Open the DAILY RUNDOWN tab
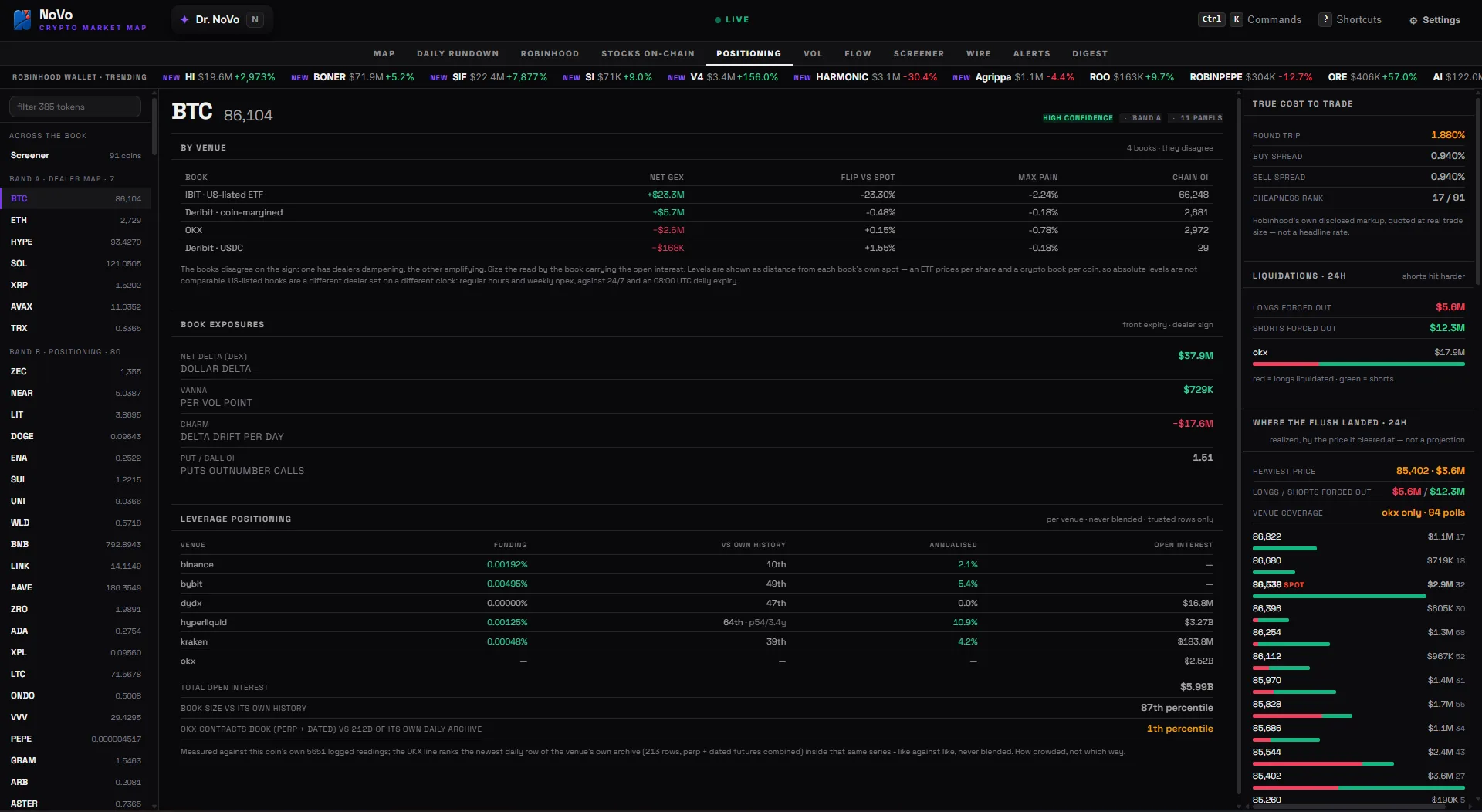Screen dimensions: 1482x812 pyautogui.click(x=458, y=53)
